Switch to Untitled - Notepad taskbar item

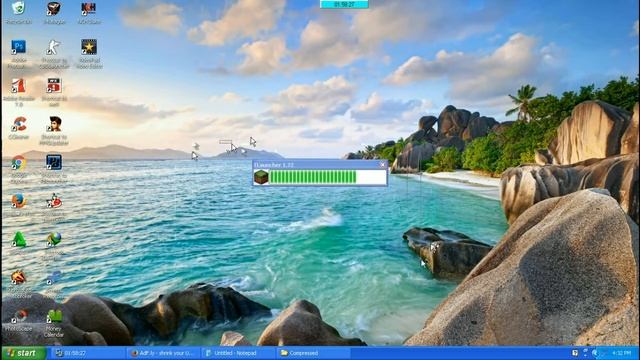pyautogui.click(x=238, y=353)
